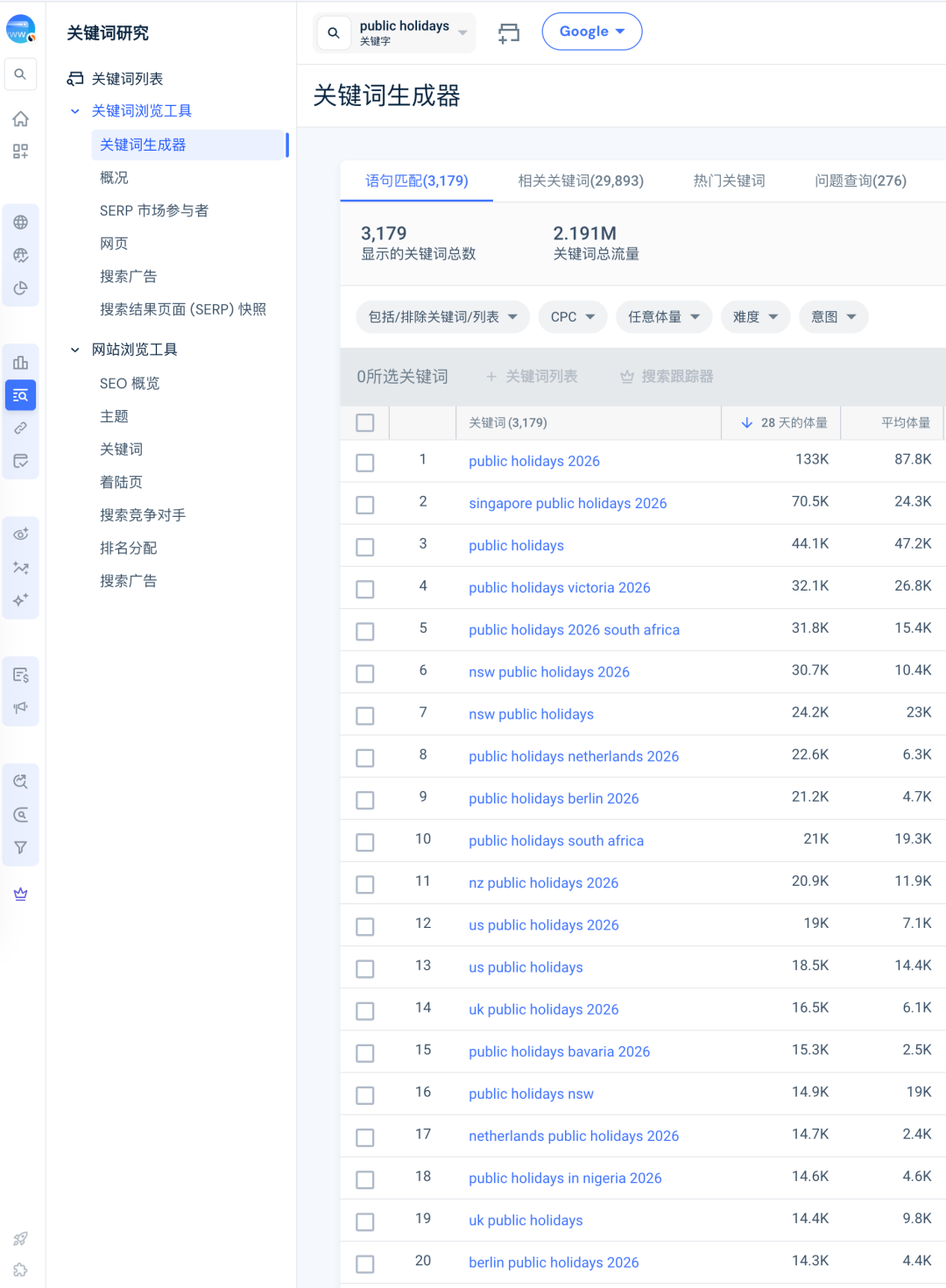
Task: Click the globe icon in sidebar
Action: [x=20, y=223]
